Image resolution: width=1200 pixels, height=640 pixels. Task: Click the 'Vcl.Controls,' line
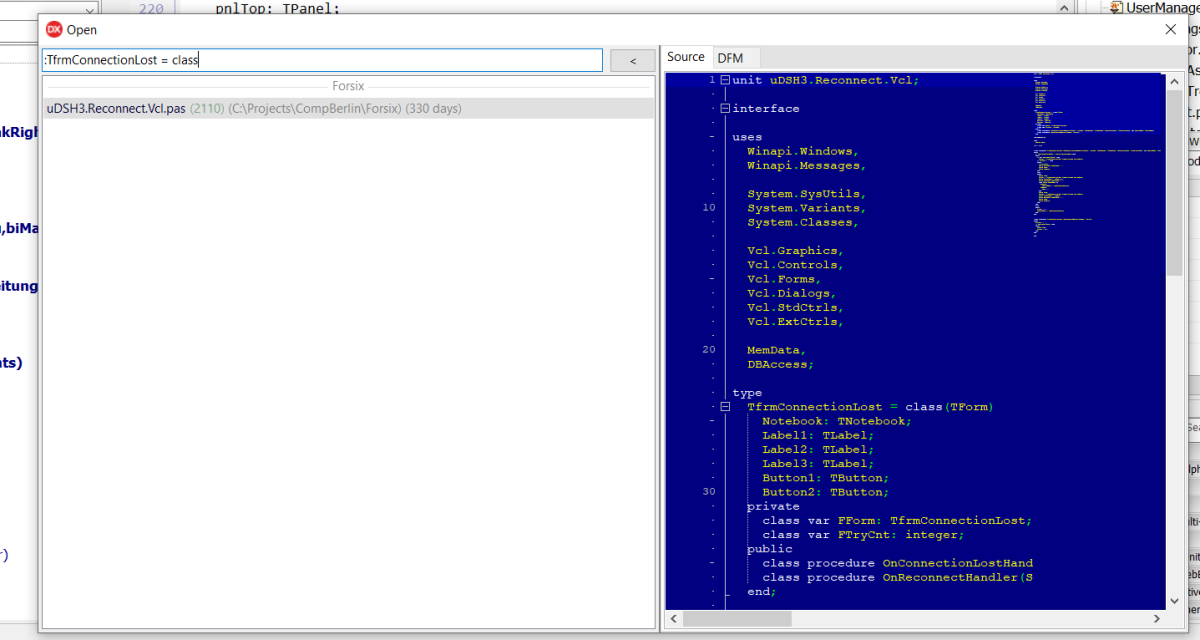[x=796, y=265]
